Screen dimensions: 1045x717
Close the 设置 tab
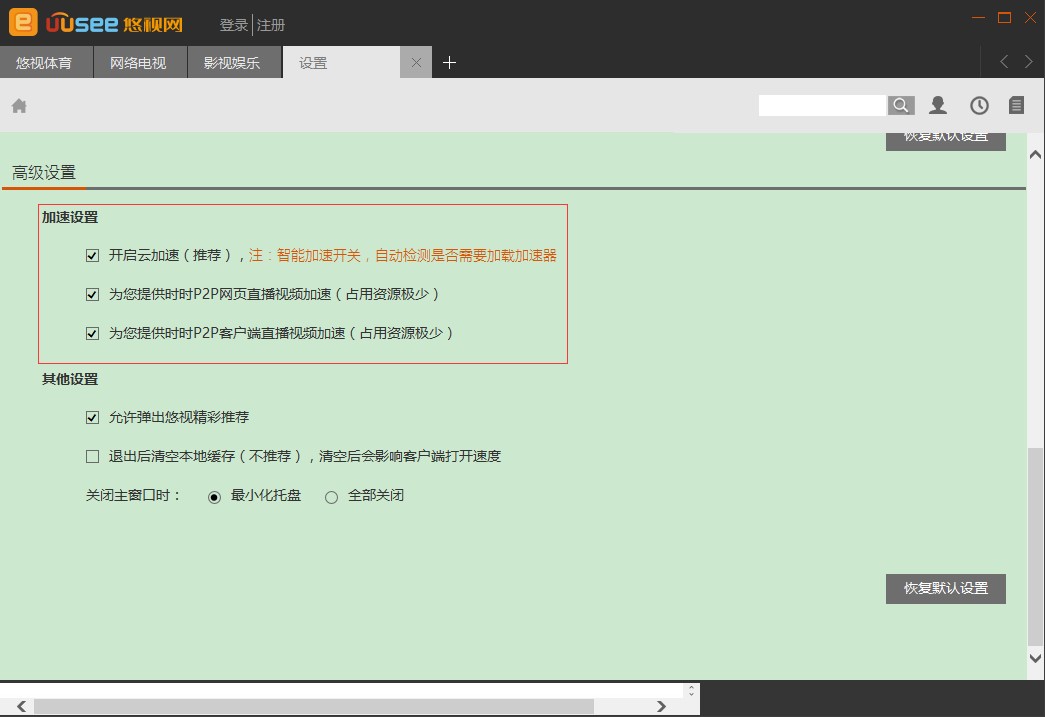pos(416,63)
